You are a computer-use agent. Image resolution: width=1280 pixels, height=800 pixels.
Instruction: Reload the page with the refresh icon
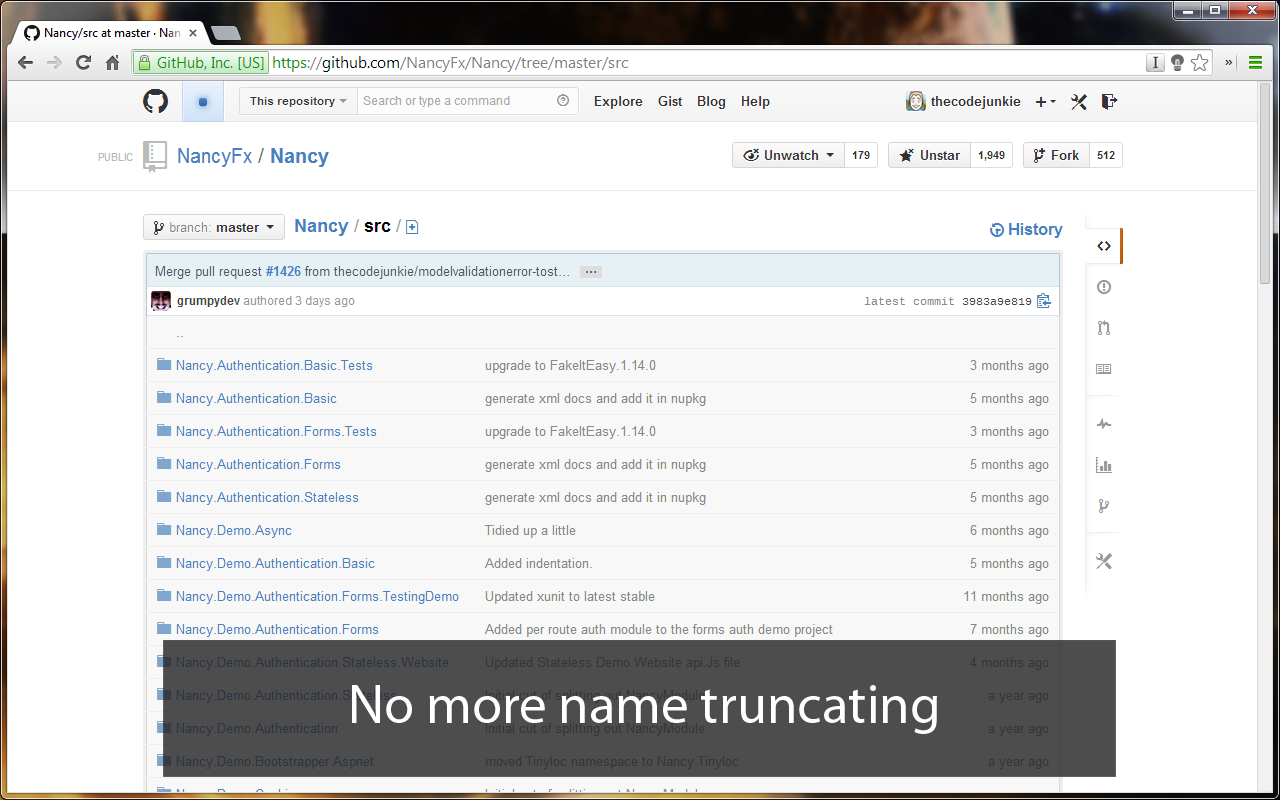point(84,62)
